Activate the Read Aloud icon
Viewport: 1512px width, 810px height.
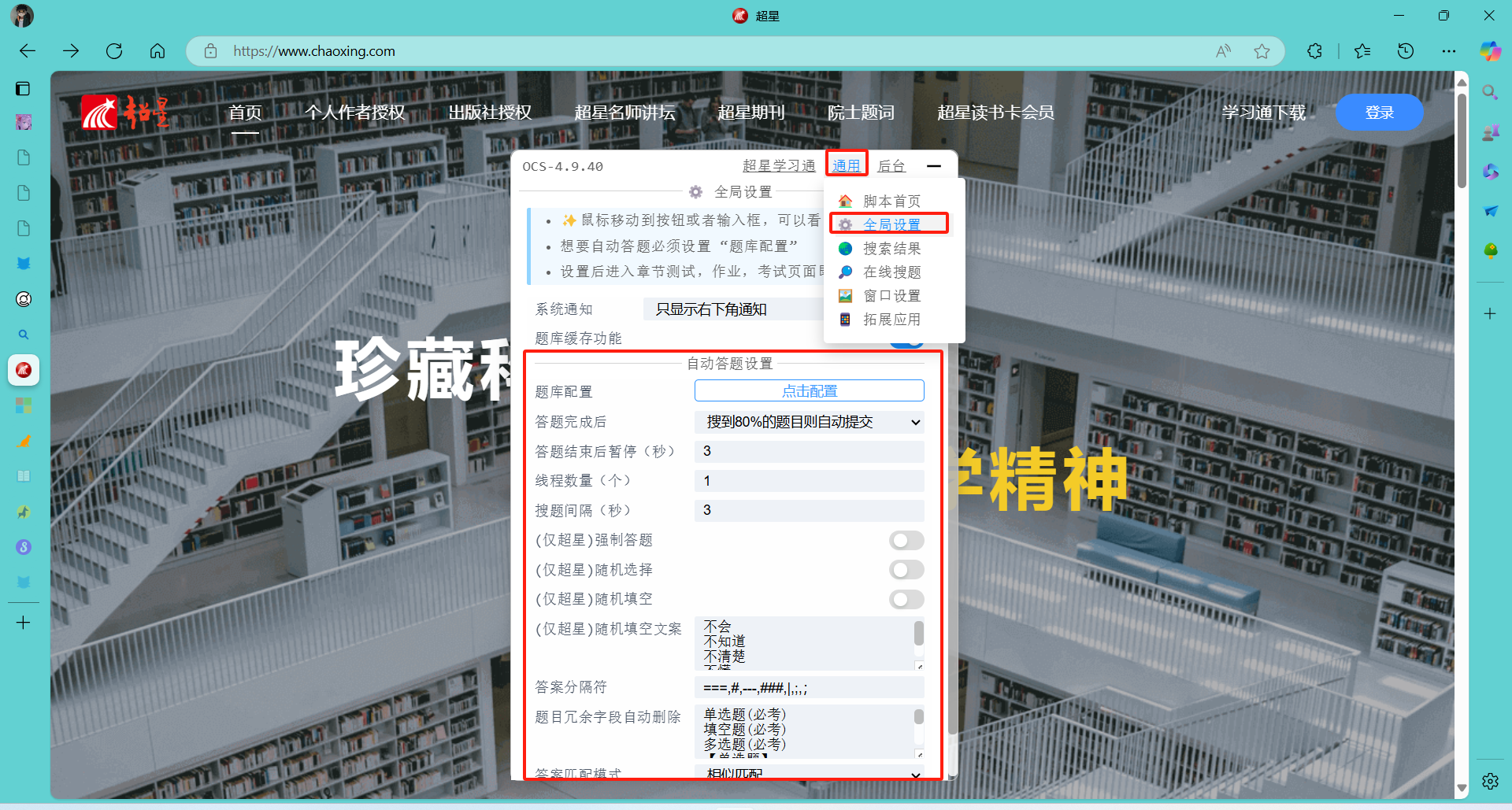pyautogui.click(x=1223, y=51)
